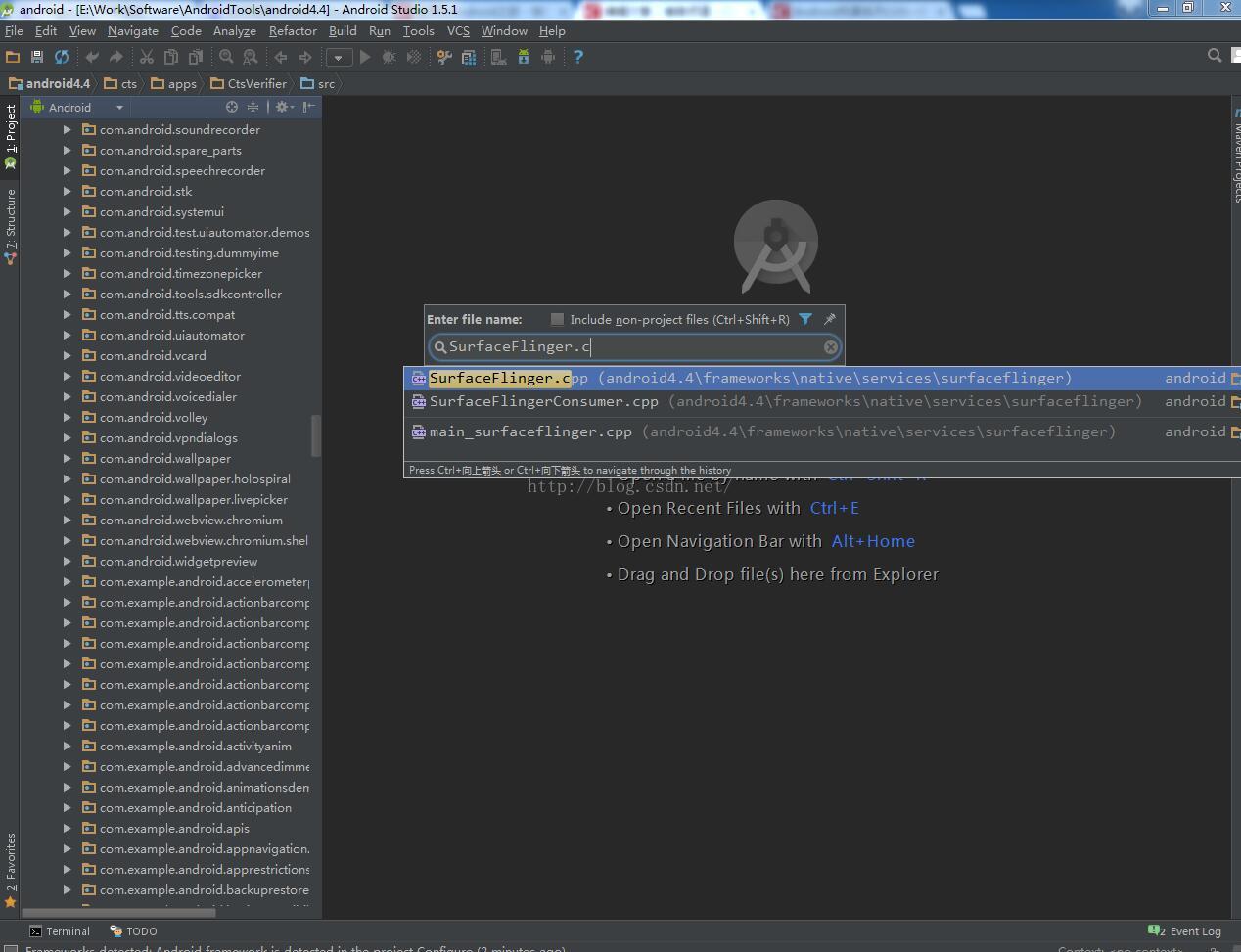This screenshot has height=952, width=1241.
Task: Open the TODO tool window
Action: [x=134, y=931]
